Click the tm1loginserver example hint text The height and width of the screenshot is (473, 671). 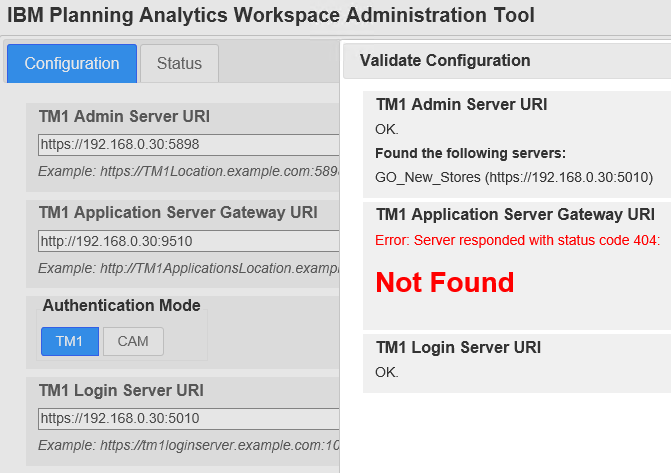(x=189, y=445)
